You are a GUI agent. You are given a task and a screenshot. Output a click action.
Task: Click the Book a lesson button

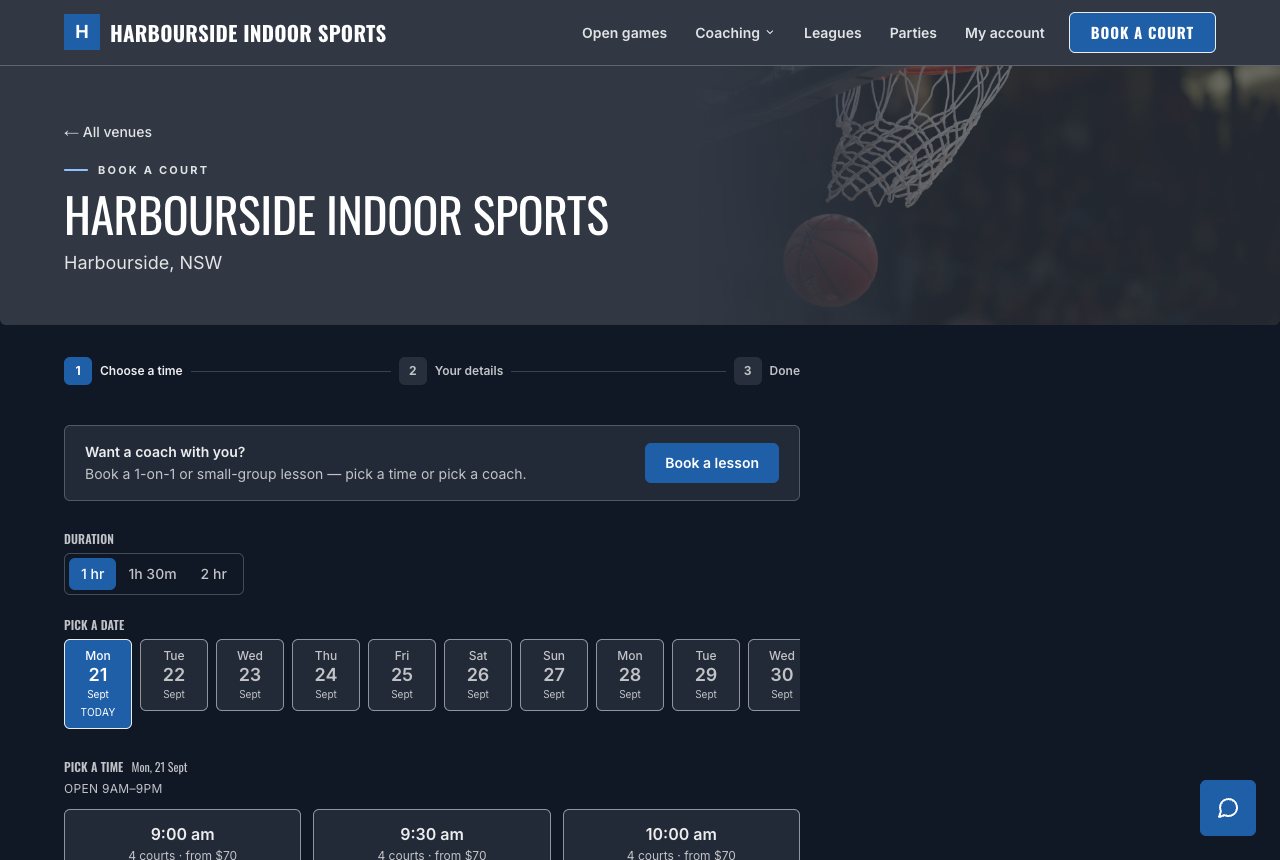coord(712,463)
